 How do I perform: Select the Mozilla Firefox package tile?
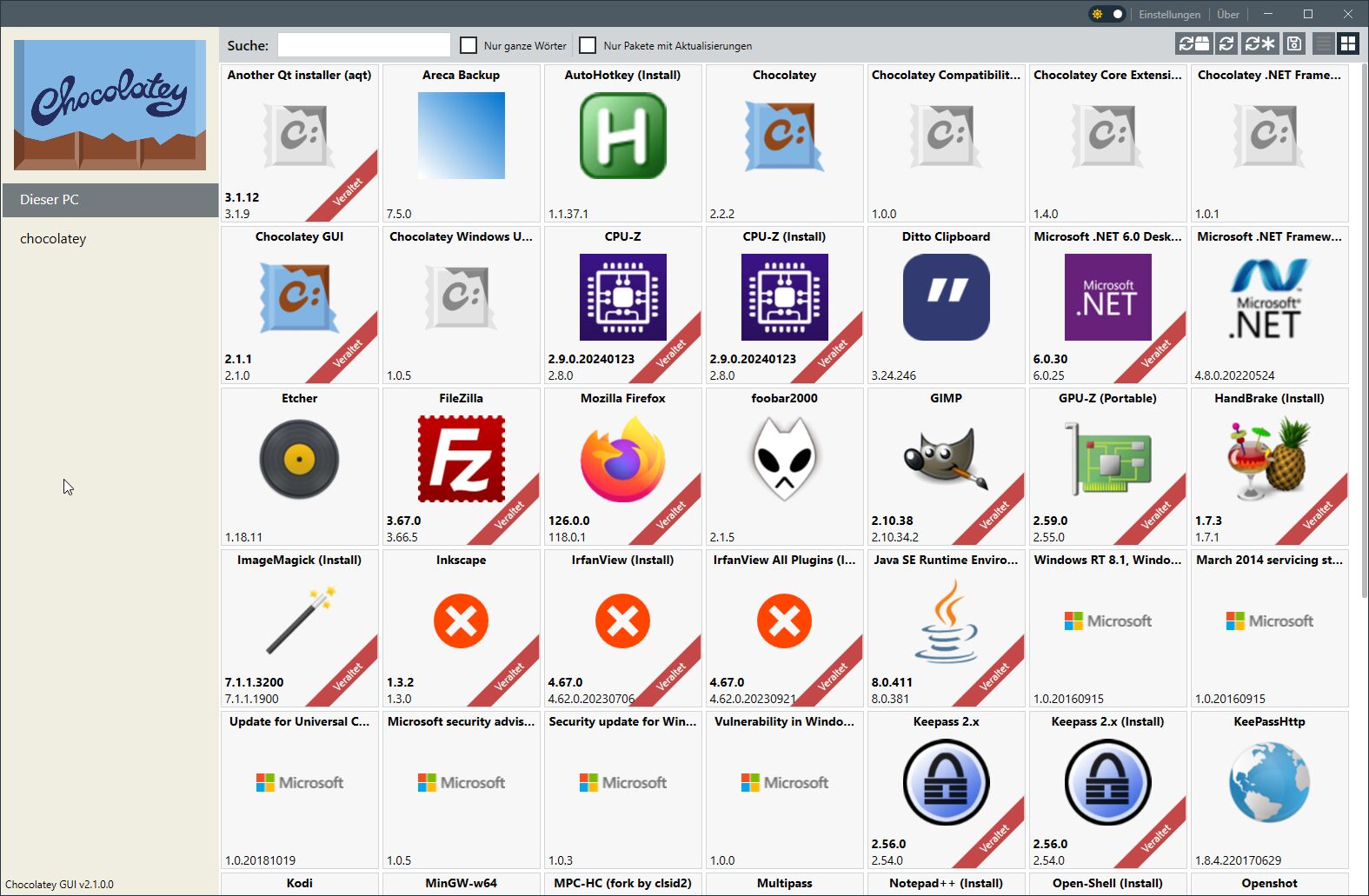(622, 467)
